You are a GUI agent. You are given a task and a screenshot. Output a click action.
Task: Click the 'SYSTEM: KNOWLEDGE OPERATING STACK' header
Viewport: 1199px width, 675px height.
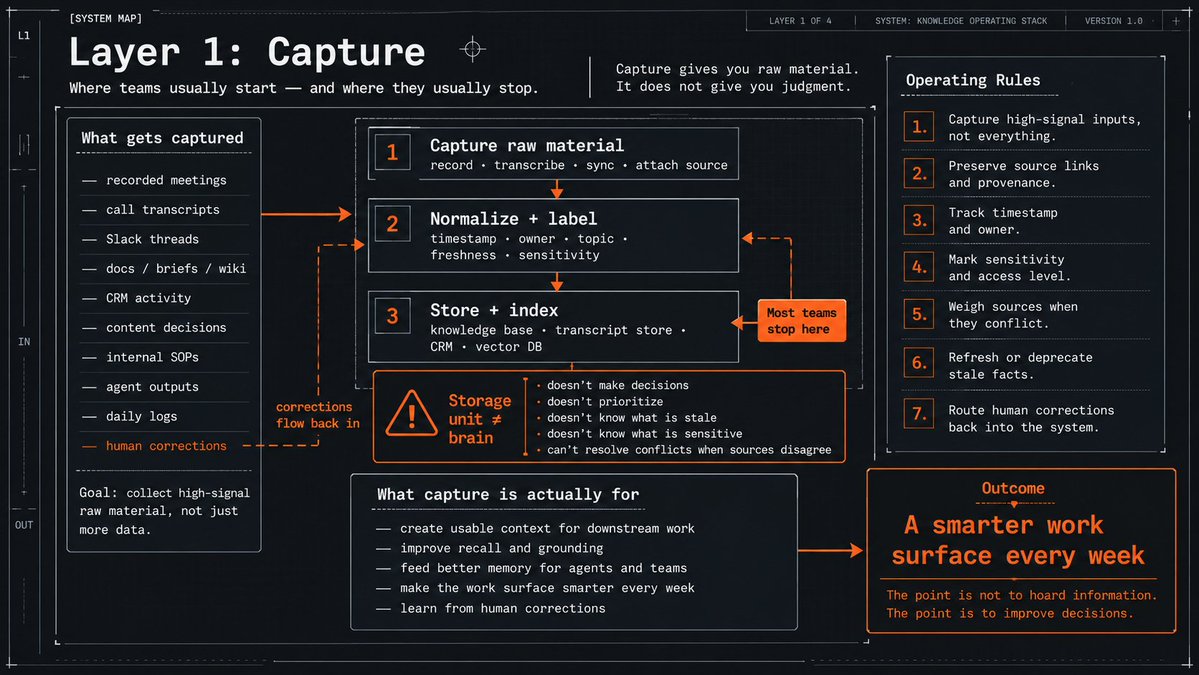[961, 21]
